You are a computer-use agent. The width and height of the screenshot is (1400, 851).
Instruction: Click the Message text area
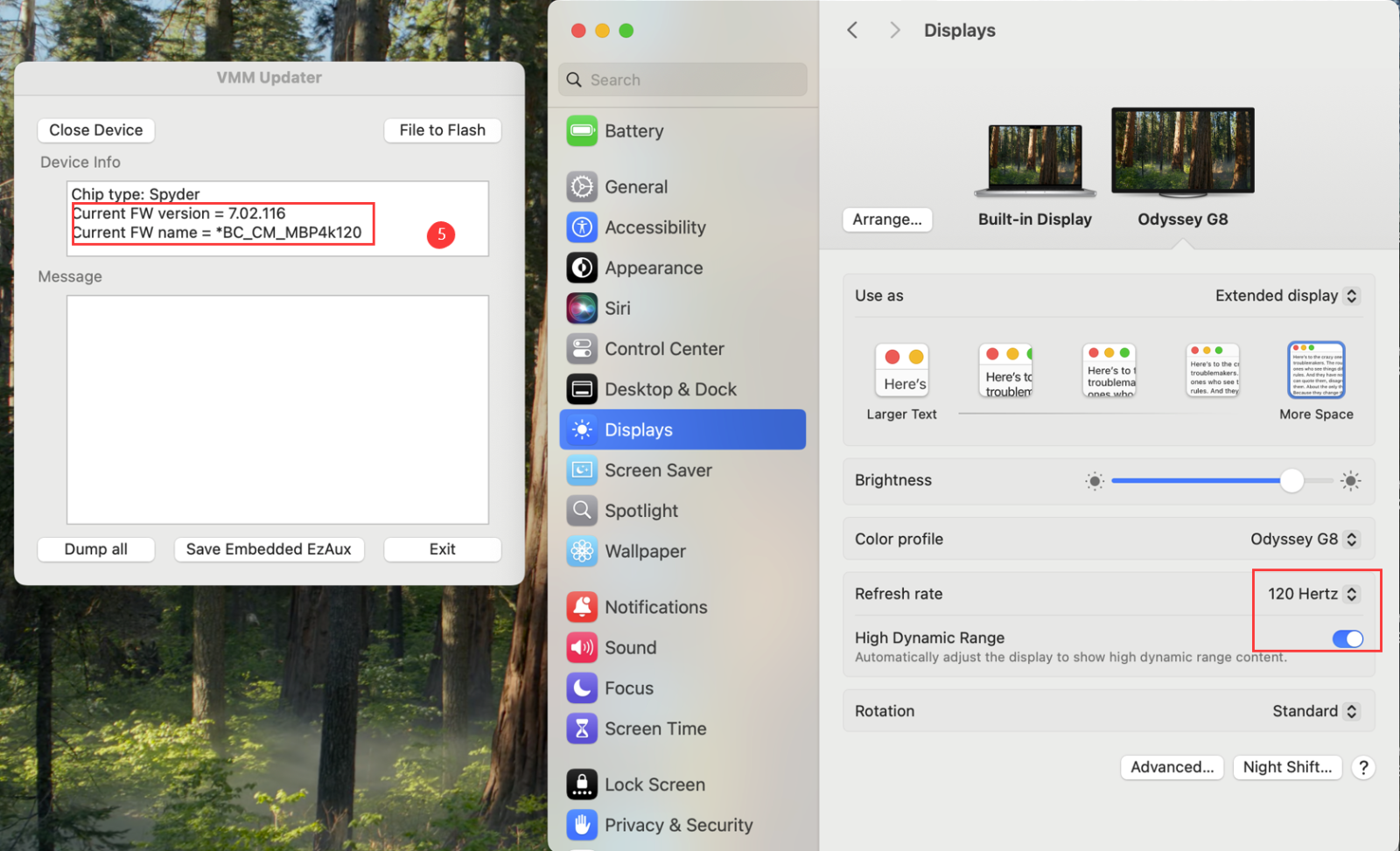pos(277,409)
